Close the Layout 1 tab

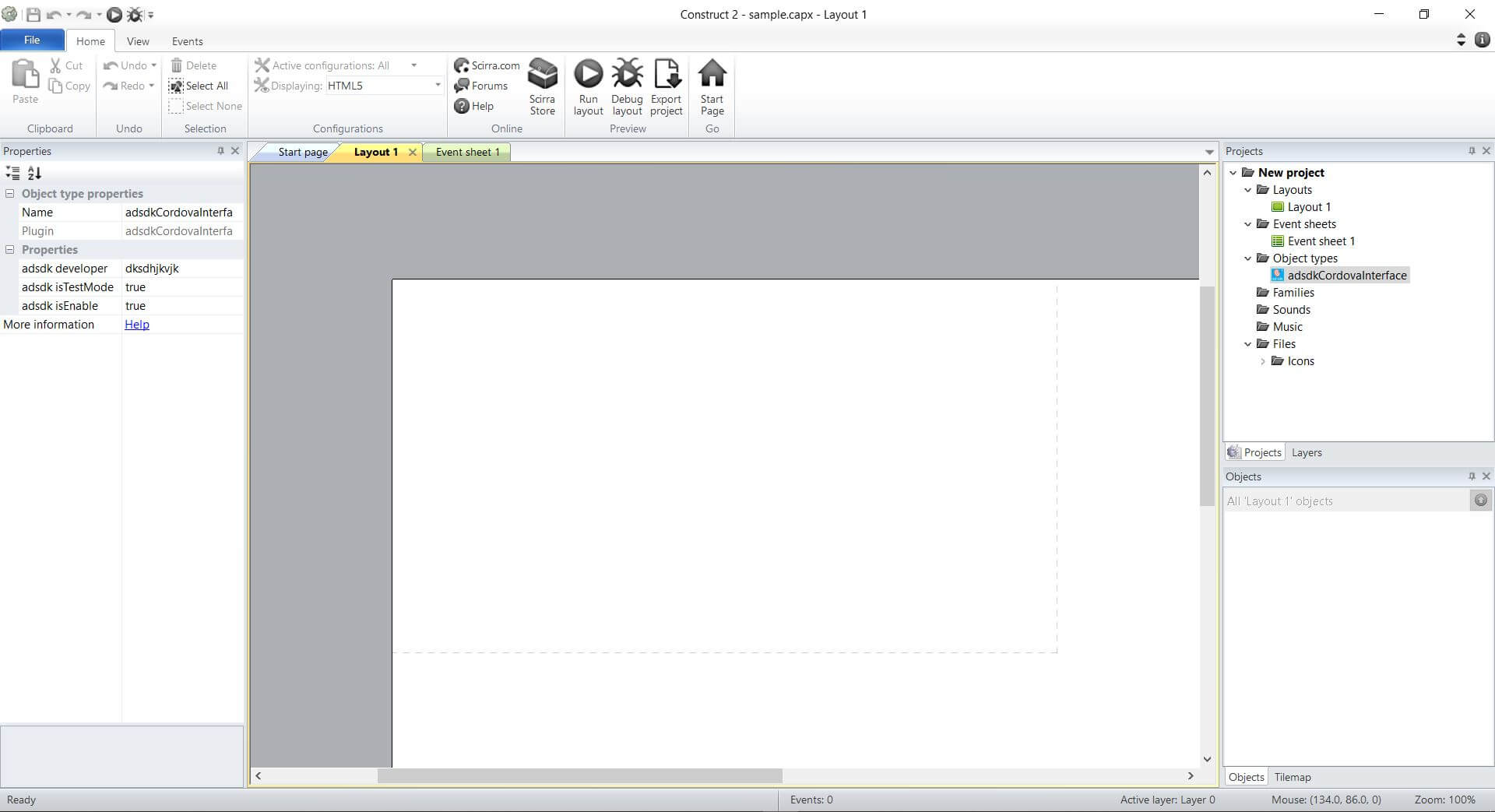coord(413,152)
